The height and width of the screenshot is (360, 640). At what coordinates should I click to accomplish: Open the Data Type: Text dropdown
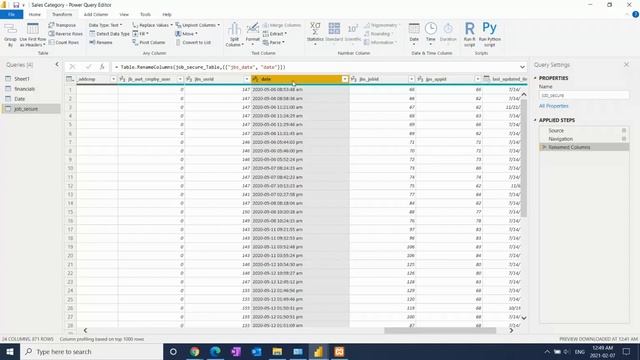pyautogui.click(x=105, y=25)
